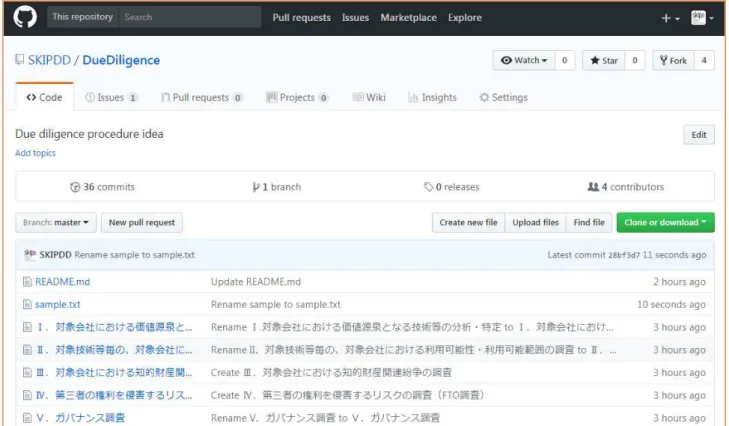Click the Upload files button
The width and height of the screenshot is (729, 426).
pos(535,223)
